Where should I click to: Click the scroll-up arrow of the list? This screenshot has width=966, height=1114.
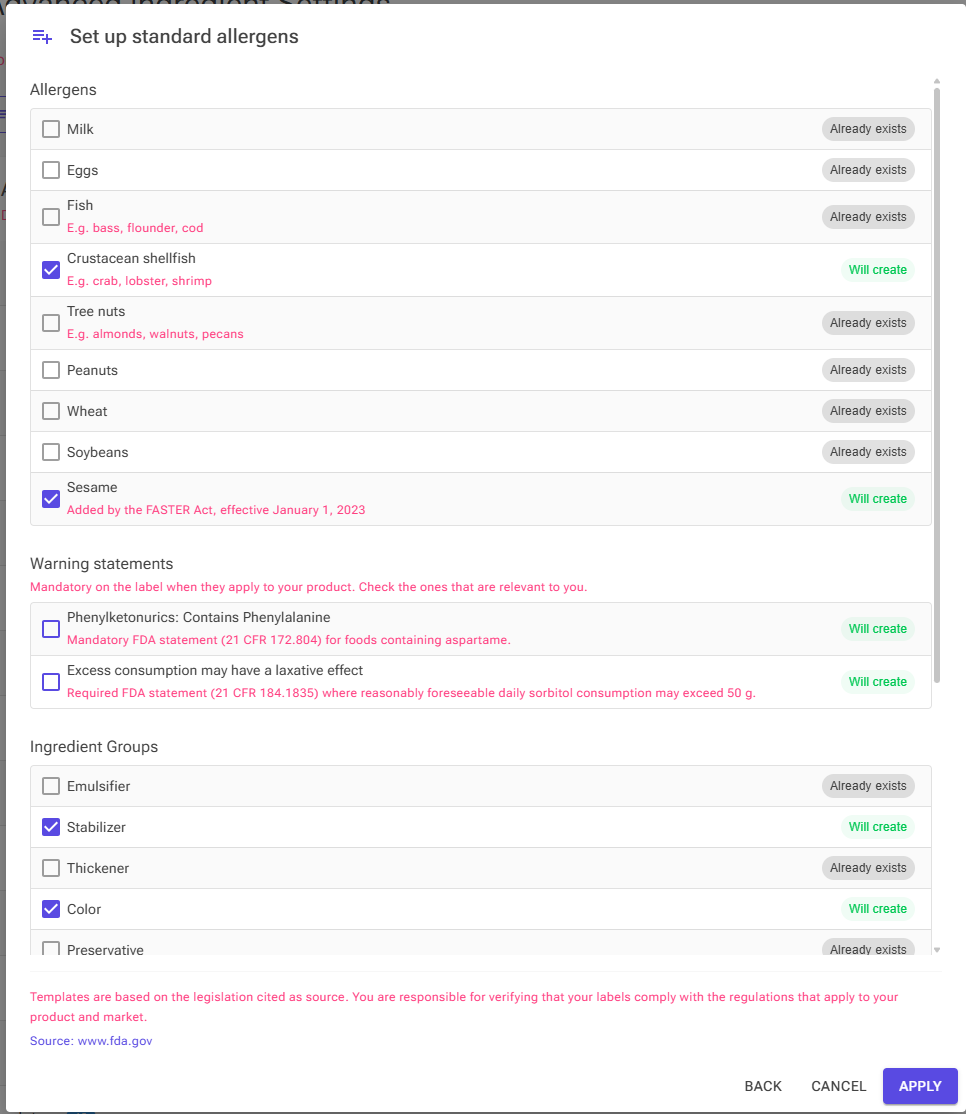point(937,82)
